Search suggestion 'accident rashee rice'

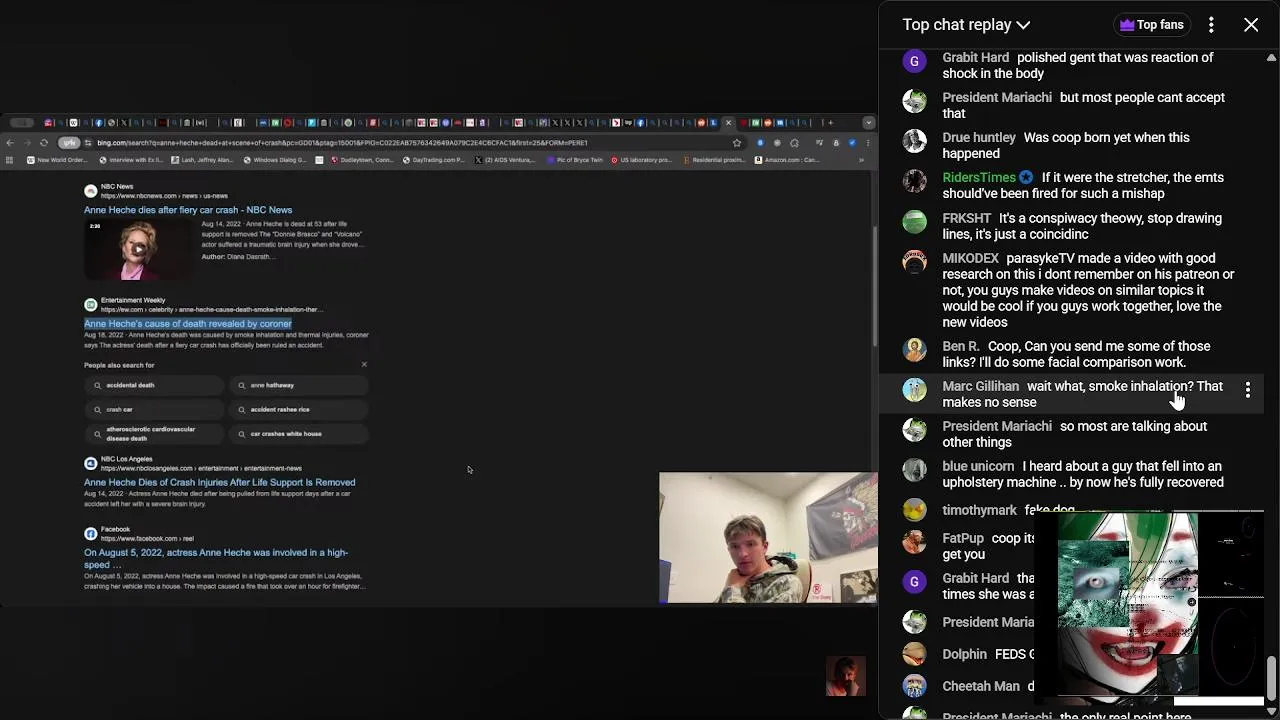coord(299,409)
